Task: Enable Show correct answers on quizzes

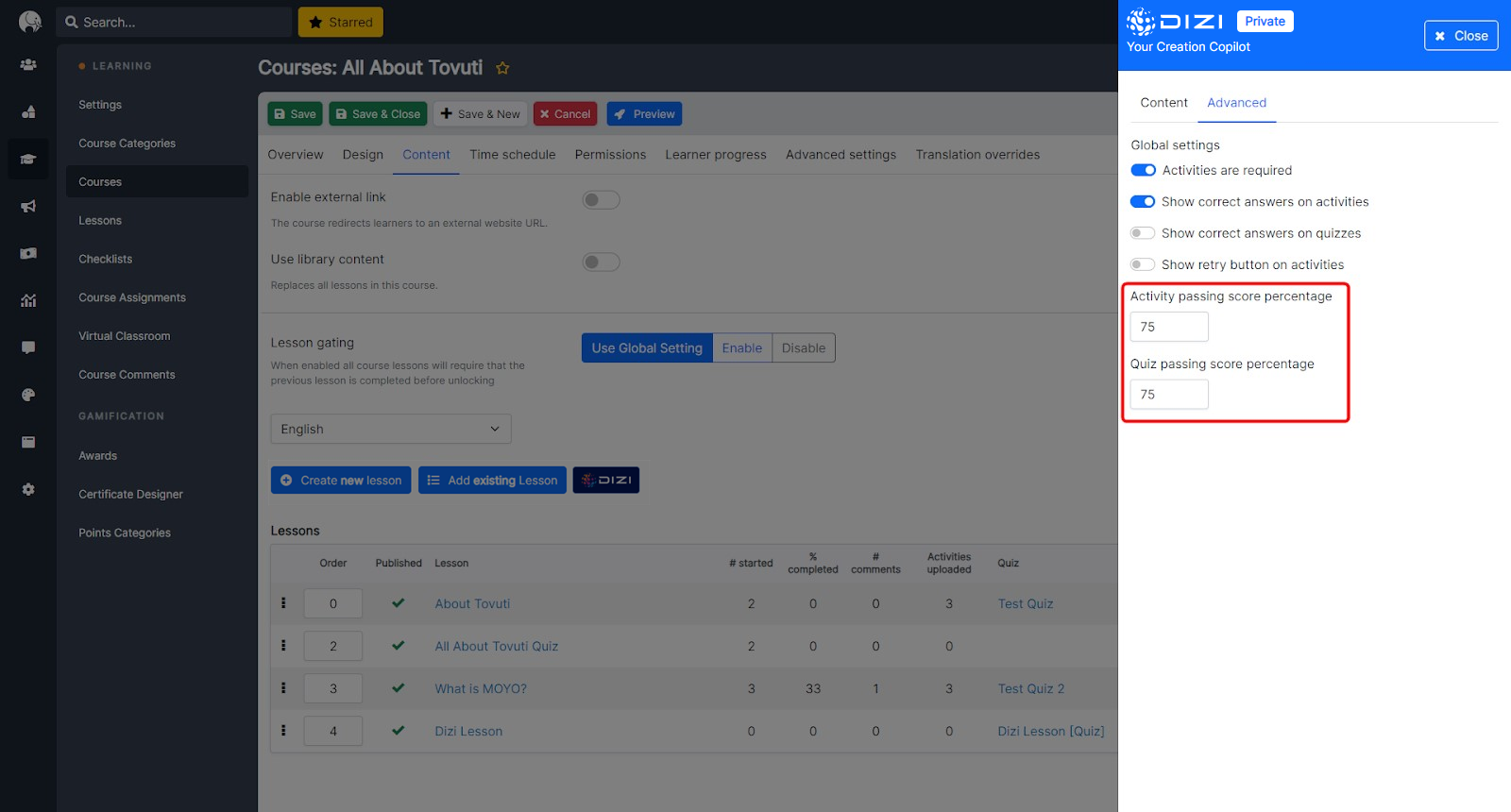Action: tap(1143, 233)
